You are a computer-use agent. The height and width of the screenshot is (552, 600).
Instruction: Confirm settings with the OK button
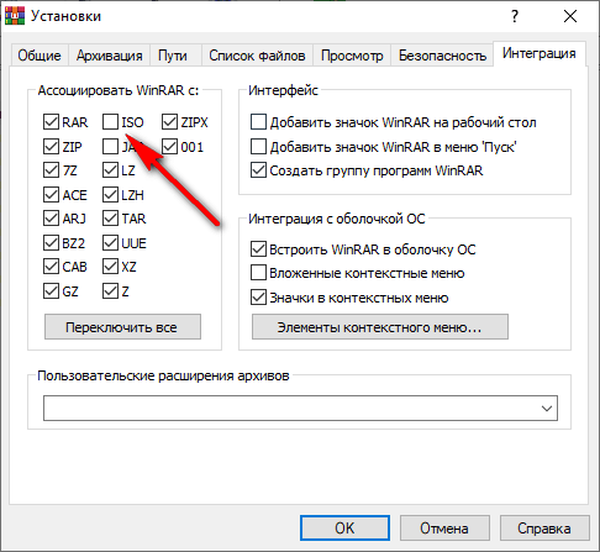pyautogui.click(x=344, y=528)
